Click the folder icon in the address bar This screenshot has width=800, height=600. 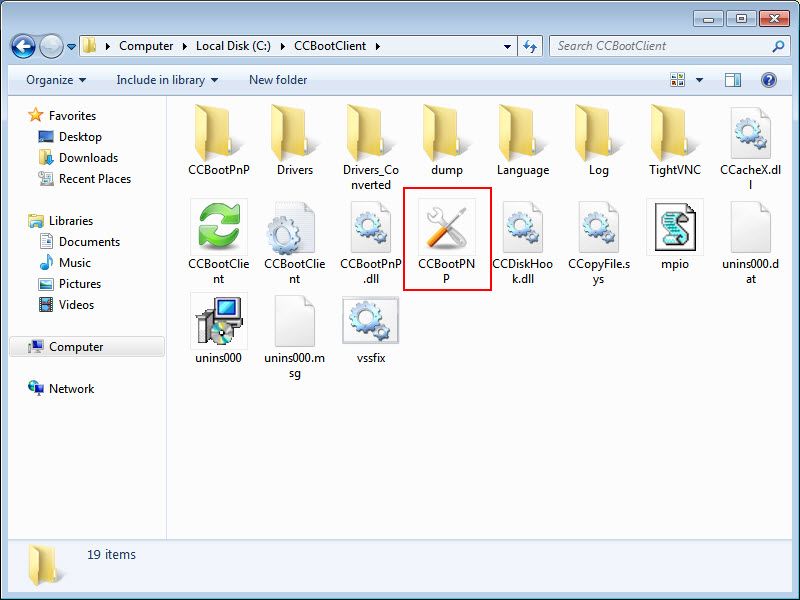pyautogui.click(x=90, y=46)
